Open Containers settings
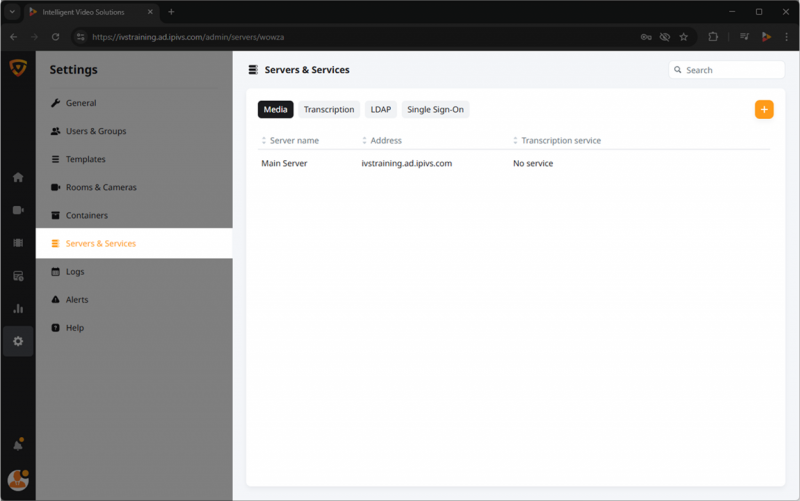This screenshot has height=501, width=800. (x=134, y=215)
